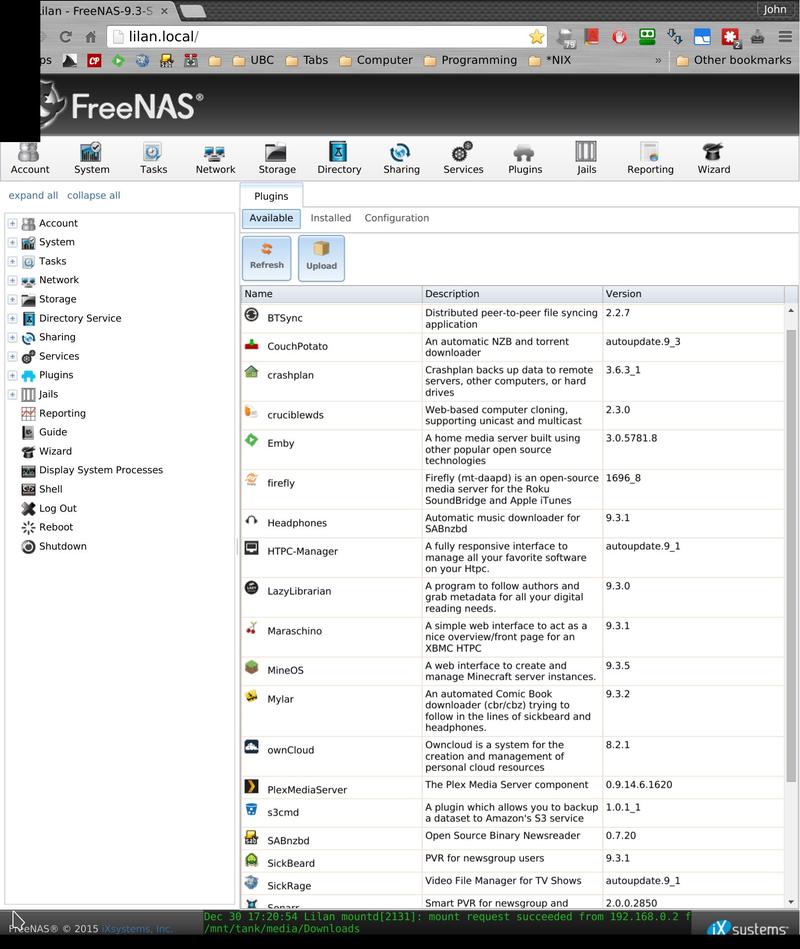Expand the Plugins tree node
This screenshot has width=800, height=949.
(x=12, y=375)
